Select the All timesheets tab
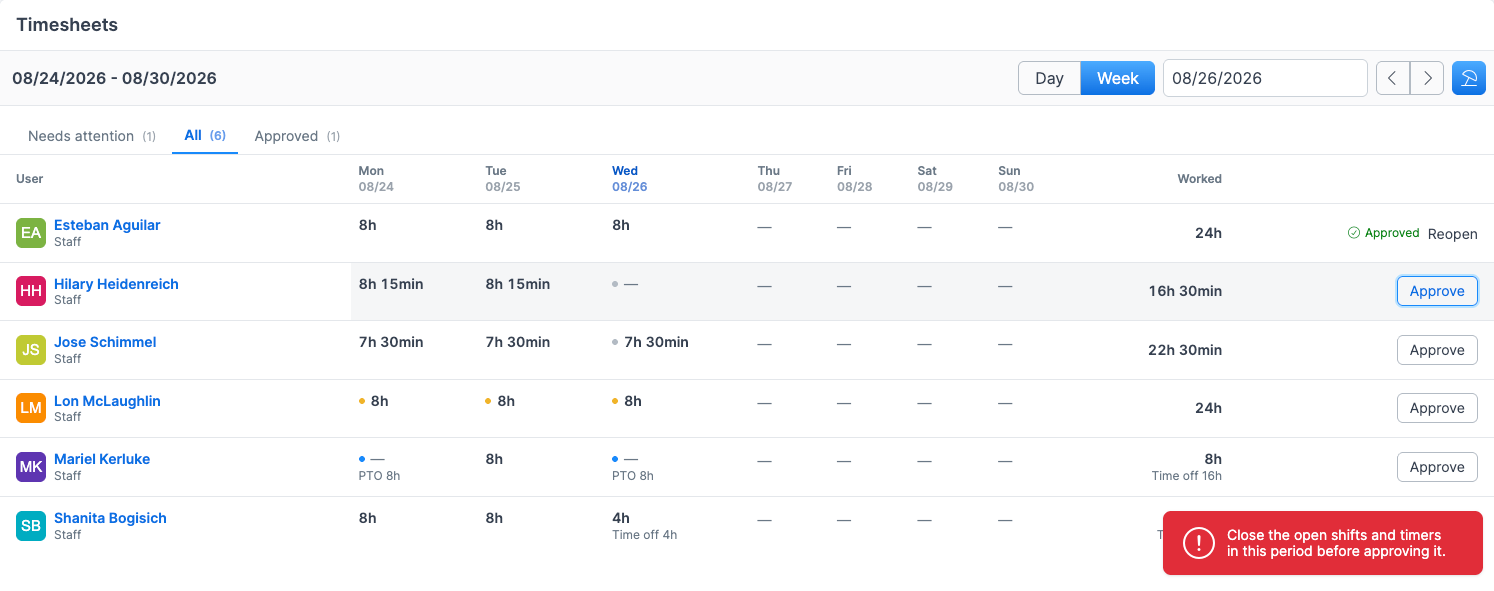The height and width of the screenshot is (591, 1494). [x=205, y=135]
